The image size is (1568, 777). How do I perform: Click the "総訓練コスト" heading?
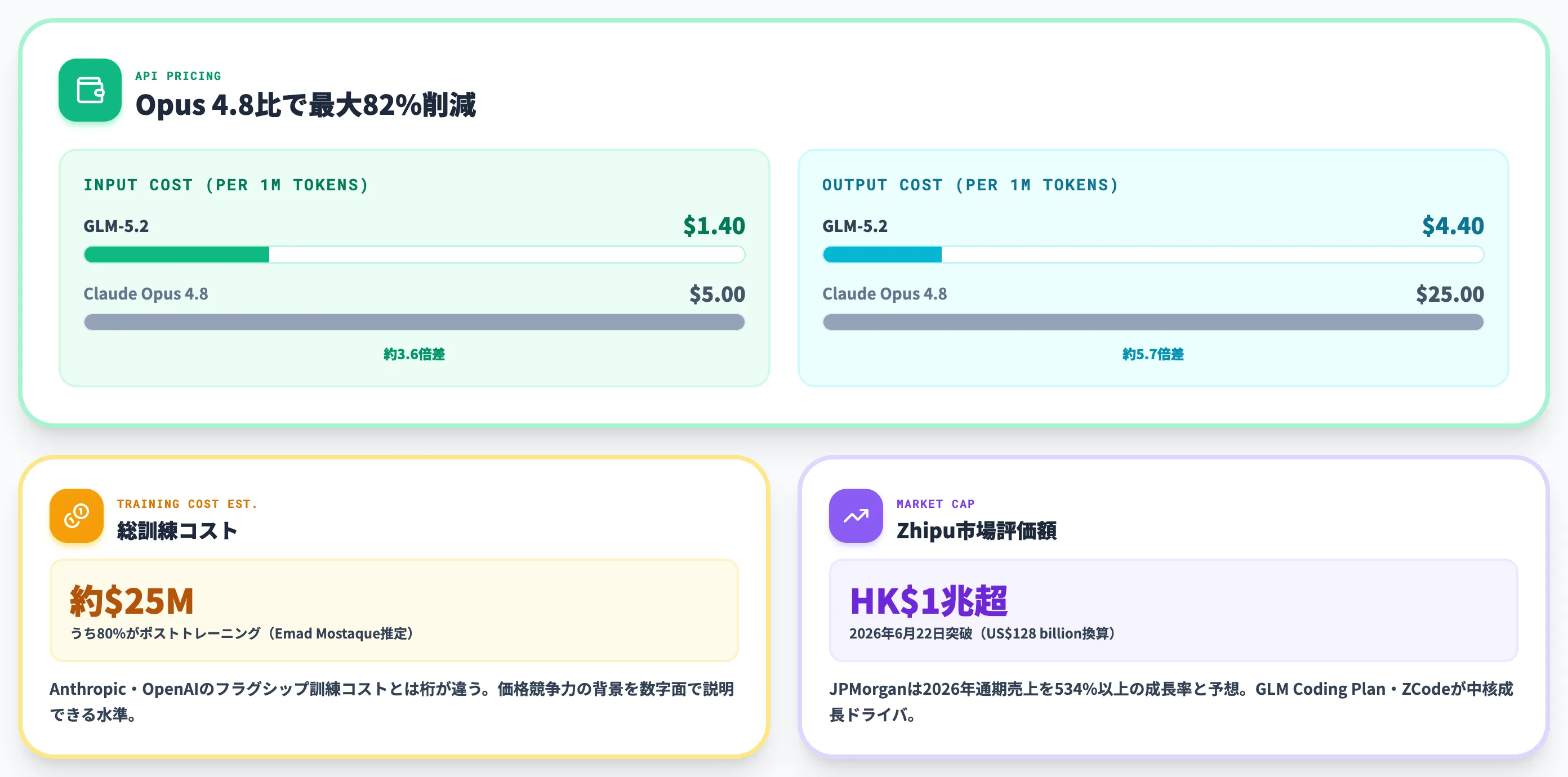[x=177, y=530]
